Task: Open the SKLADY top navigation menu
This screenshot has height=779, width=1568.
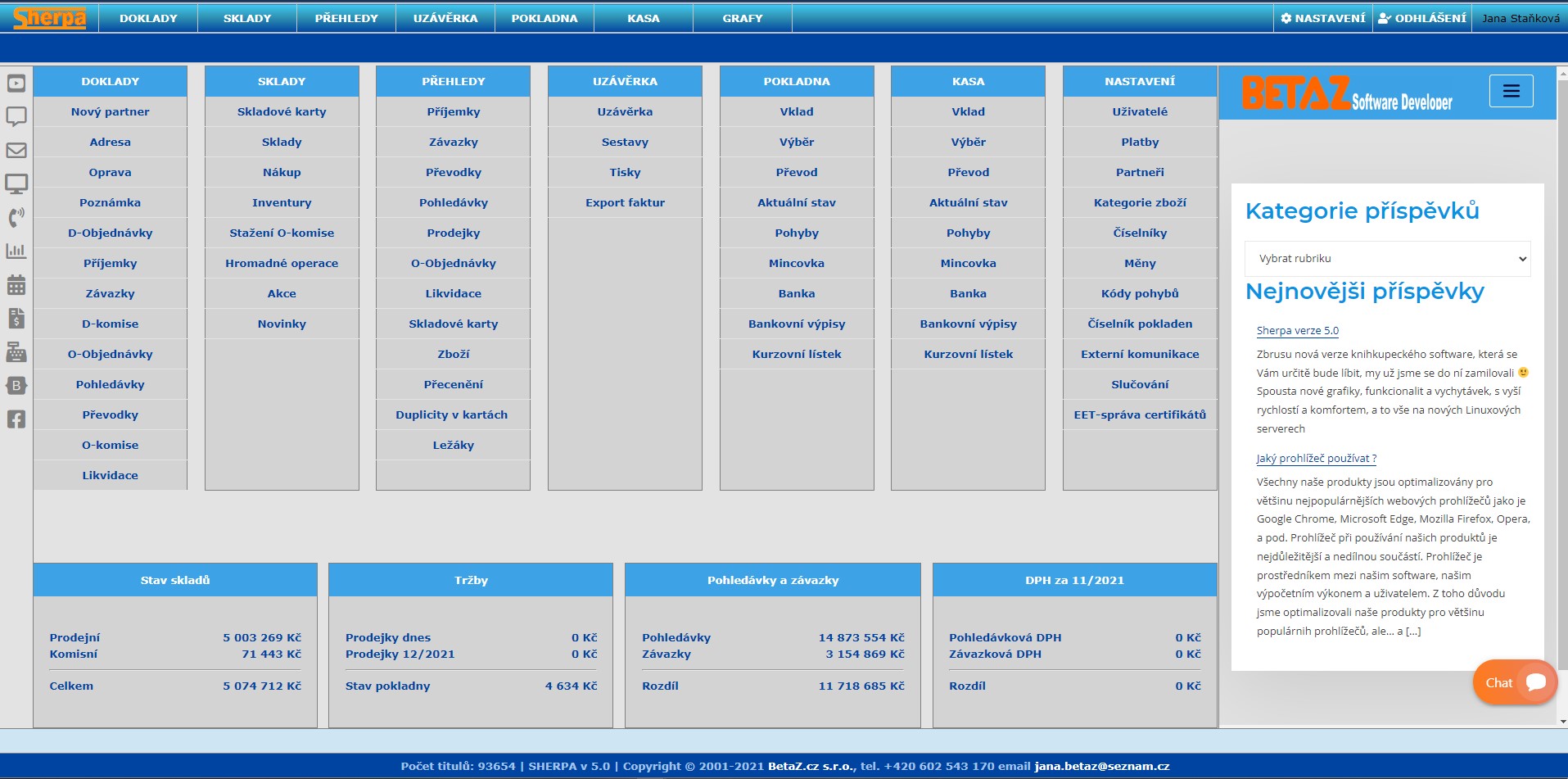Action: 247,18
